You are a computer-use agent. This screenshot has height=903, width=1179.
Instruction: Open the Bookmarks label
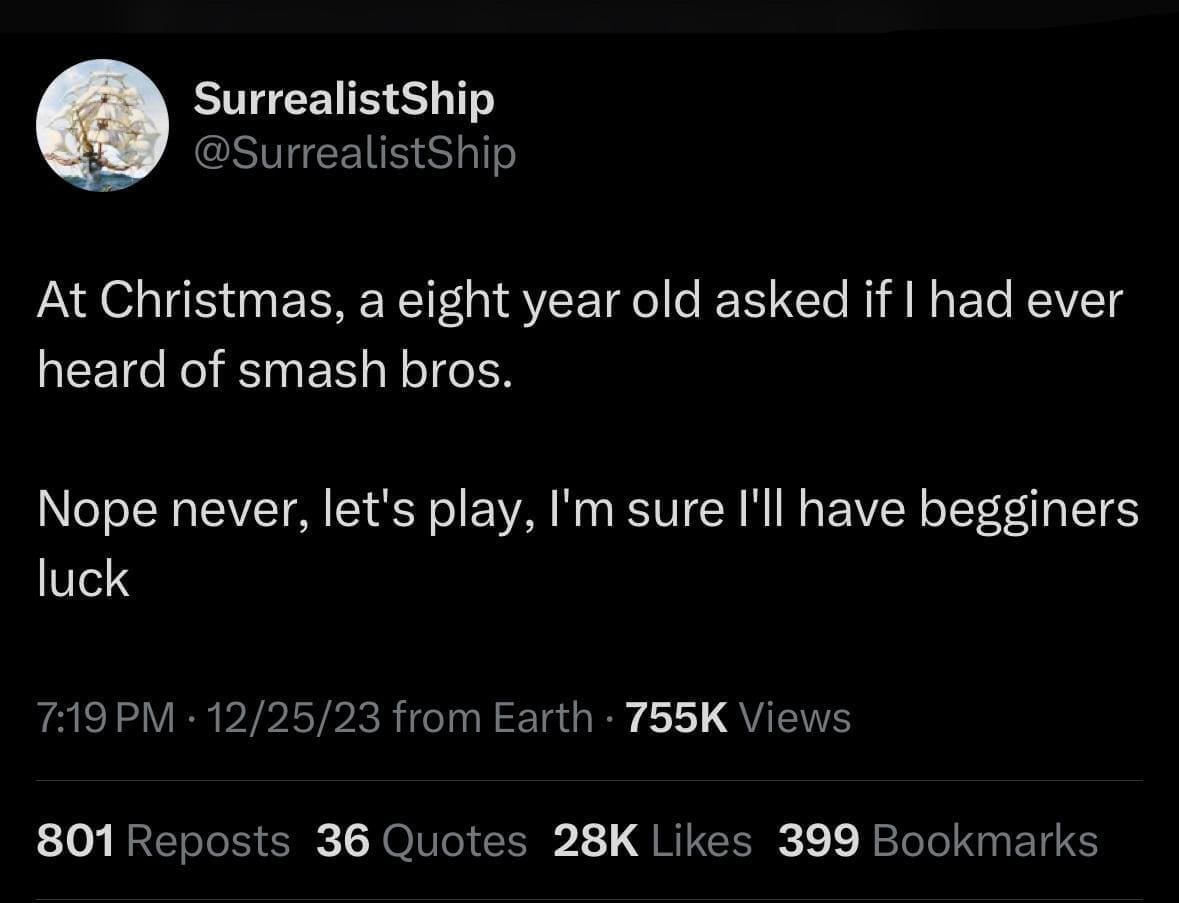[x=985, y=841]
